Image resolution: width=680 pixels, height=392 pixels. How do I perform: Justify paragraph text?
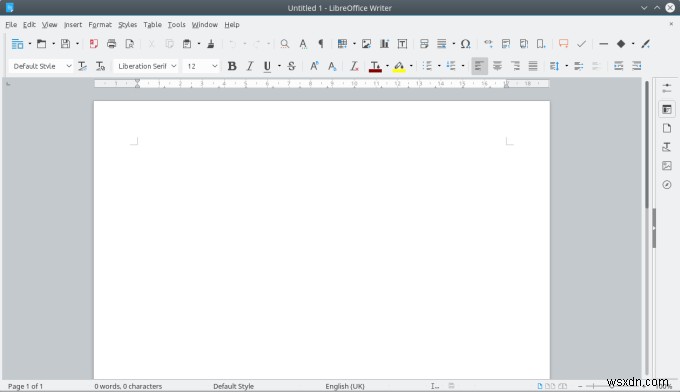pos(533,66)
